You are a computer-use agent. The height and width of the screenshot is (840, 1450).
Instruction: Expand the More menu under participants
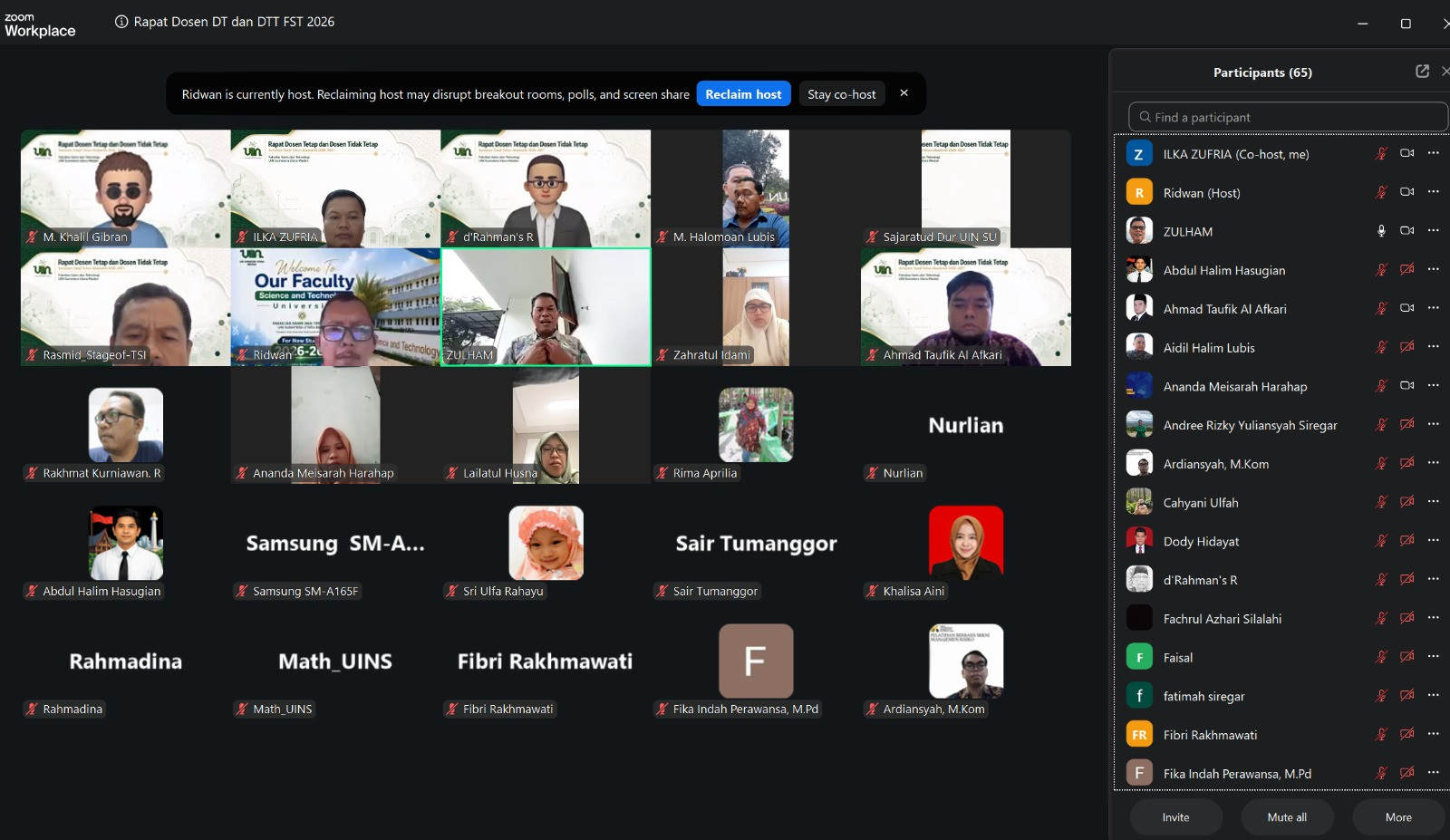1398,817
